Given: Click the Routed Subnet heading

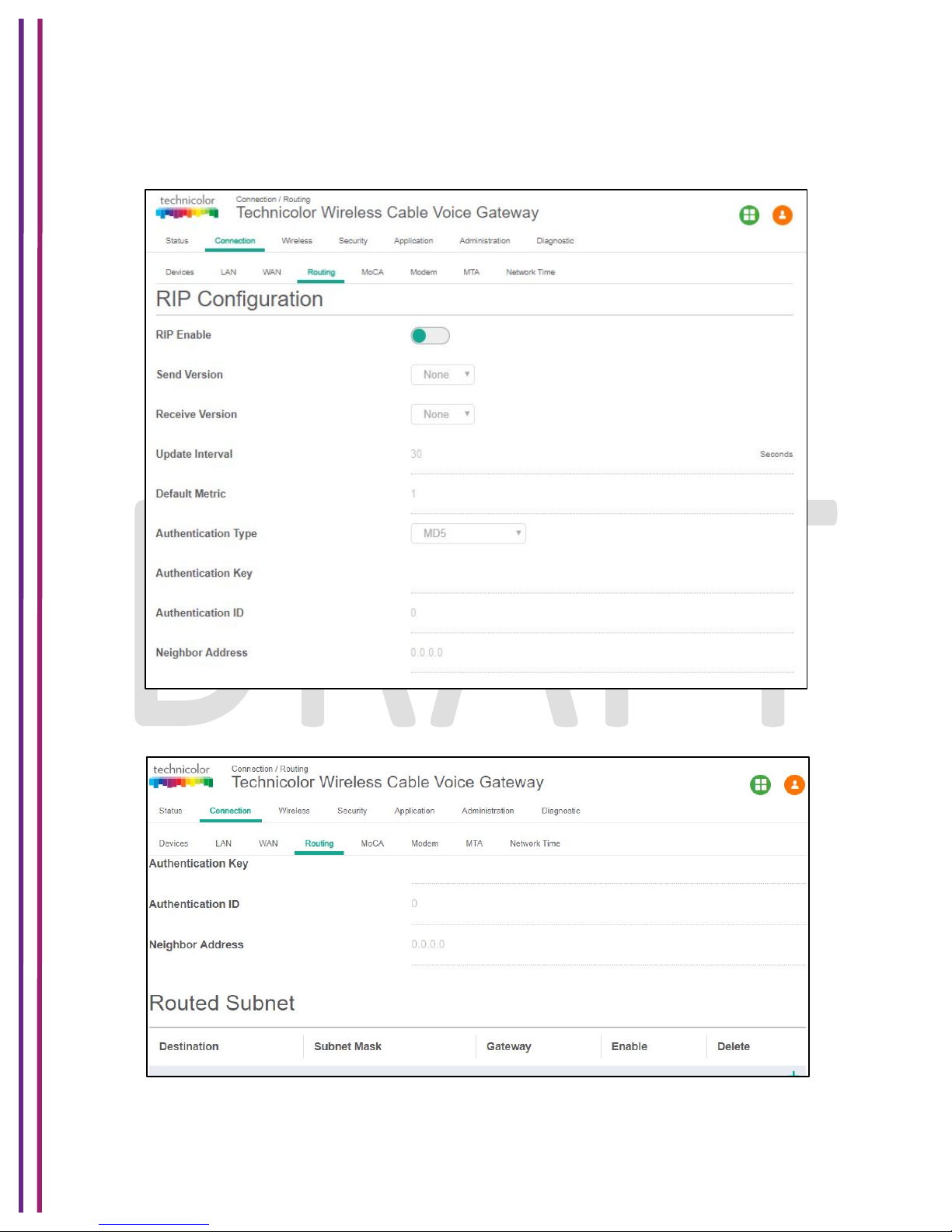Looking at the screenshot, I should click(x=221, y=1003).
